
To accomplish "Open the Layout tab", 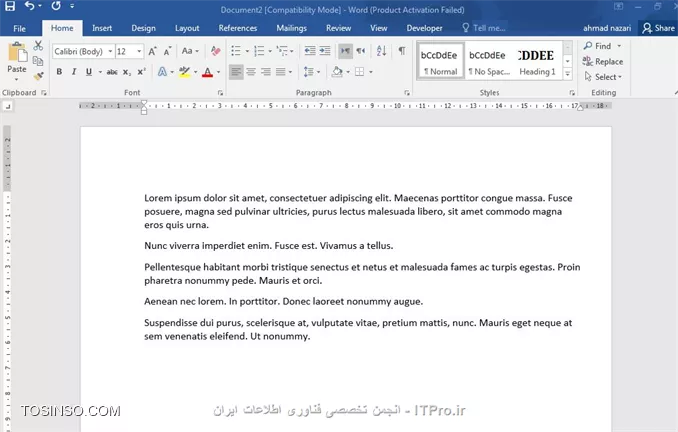I will (x=187, y=29).
